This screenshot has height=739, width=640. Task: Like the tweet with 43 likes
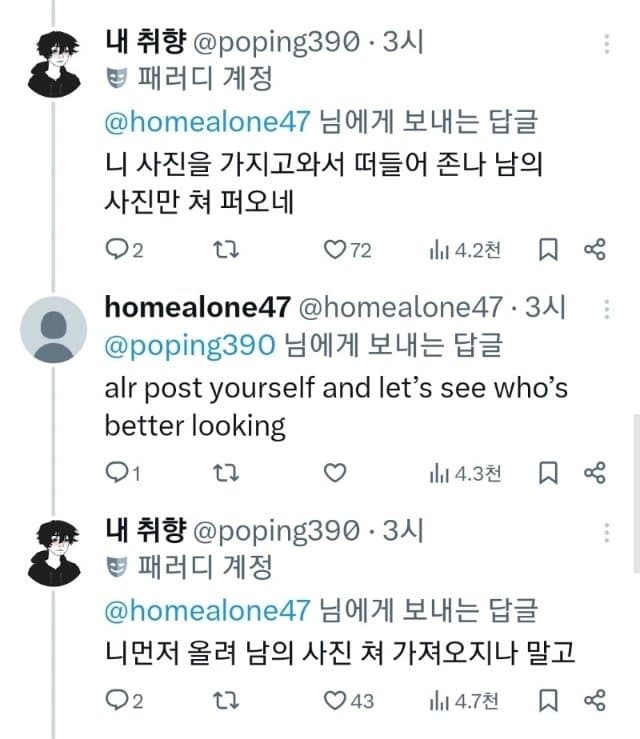click(x=335, y=700)
